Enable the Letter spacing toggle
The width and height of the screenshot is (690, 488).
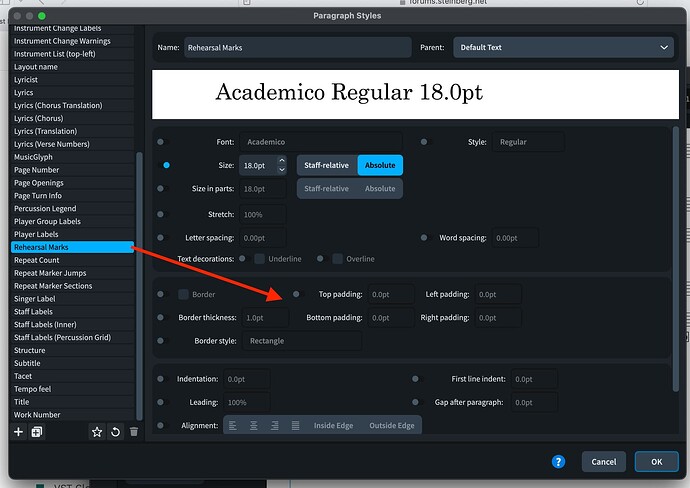click(x=161, y=238)
